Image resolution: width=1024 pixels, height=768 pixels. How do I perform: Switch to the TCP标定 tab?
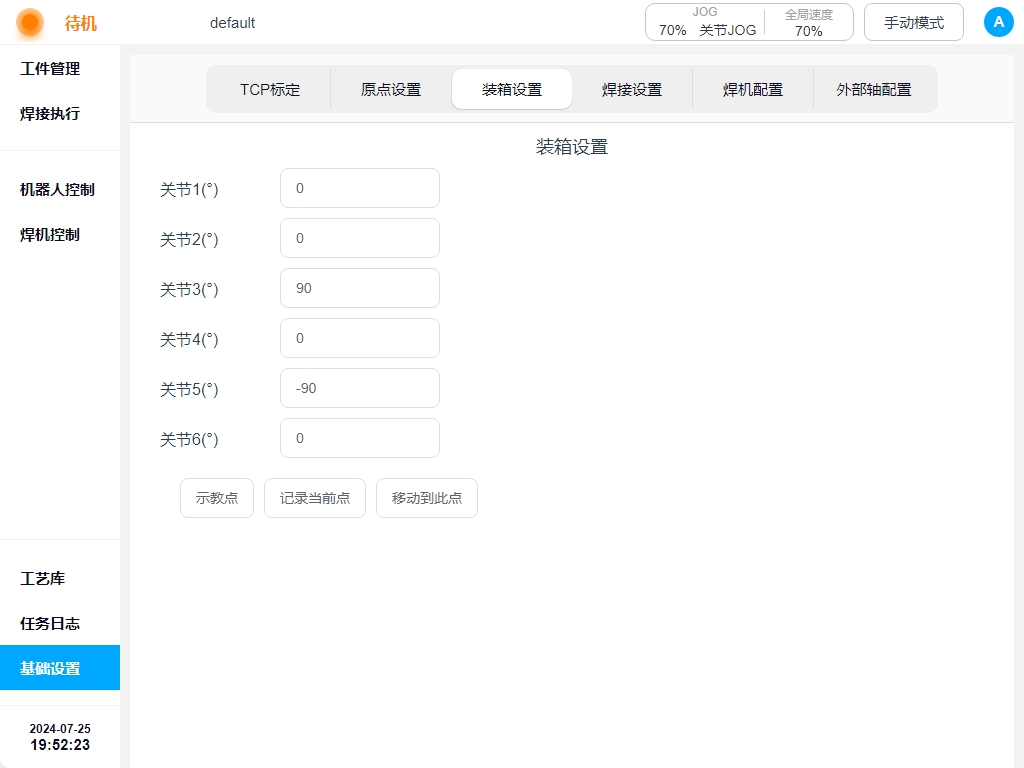[x=269, y=89]
